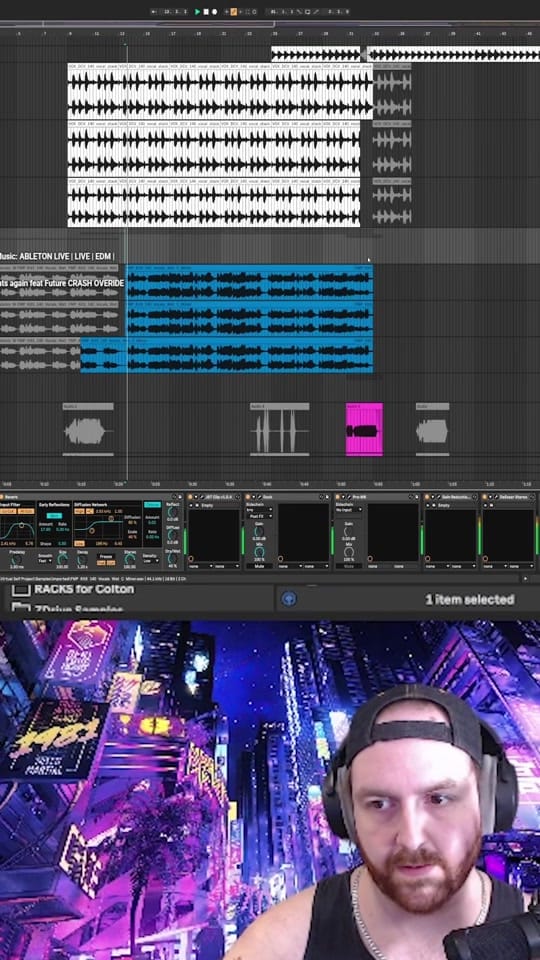Open the Reverb Smooth dropdown
This screenshot has height=960, width=540.
click(x=45, y=561)
